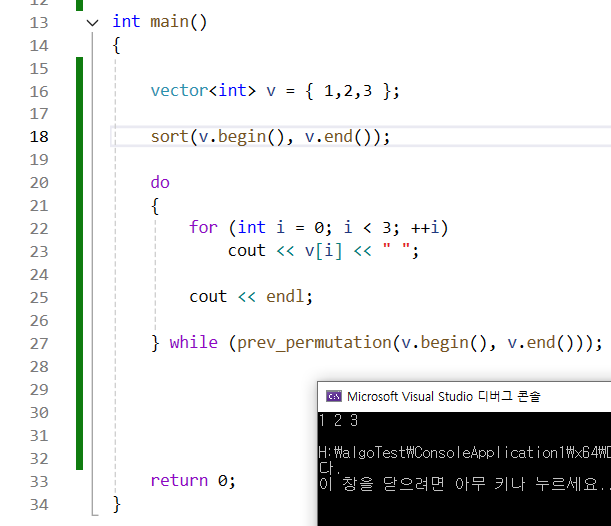The height and width of the screenshot is (526, 611).
Task: Click the 'int' keyword on line 13
Action: (126, 21)
